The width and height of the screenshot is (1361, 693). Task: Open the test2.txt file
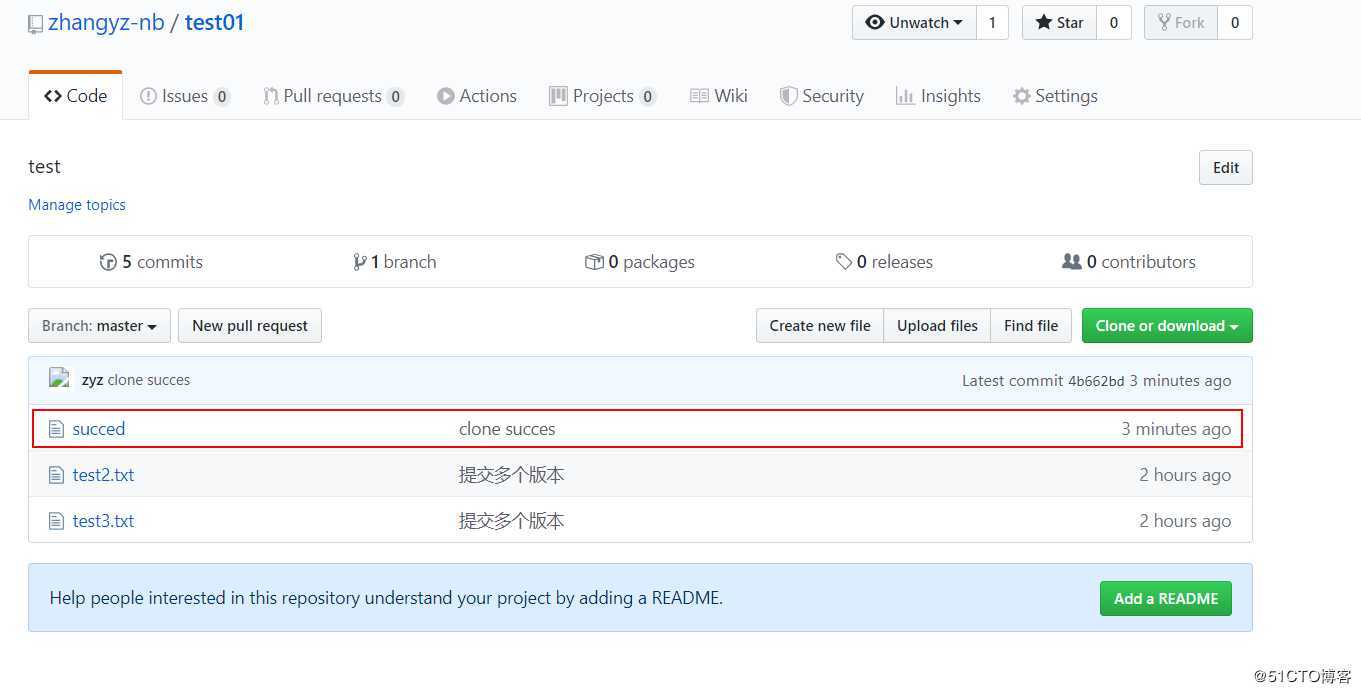103,475
